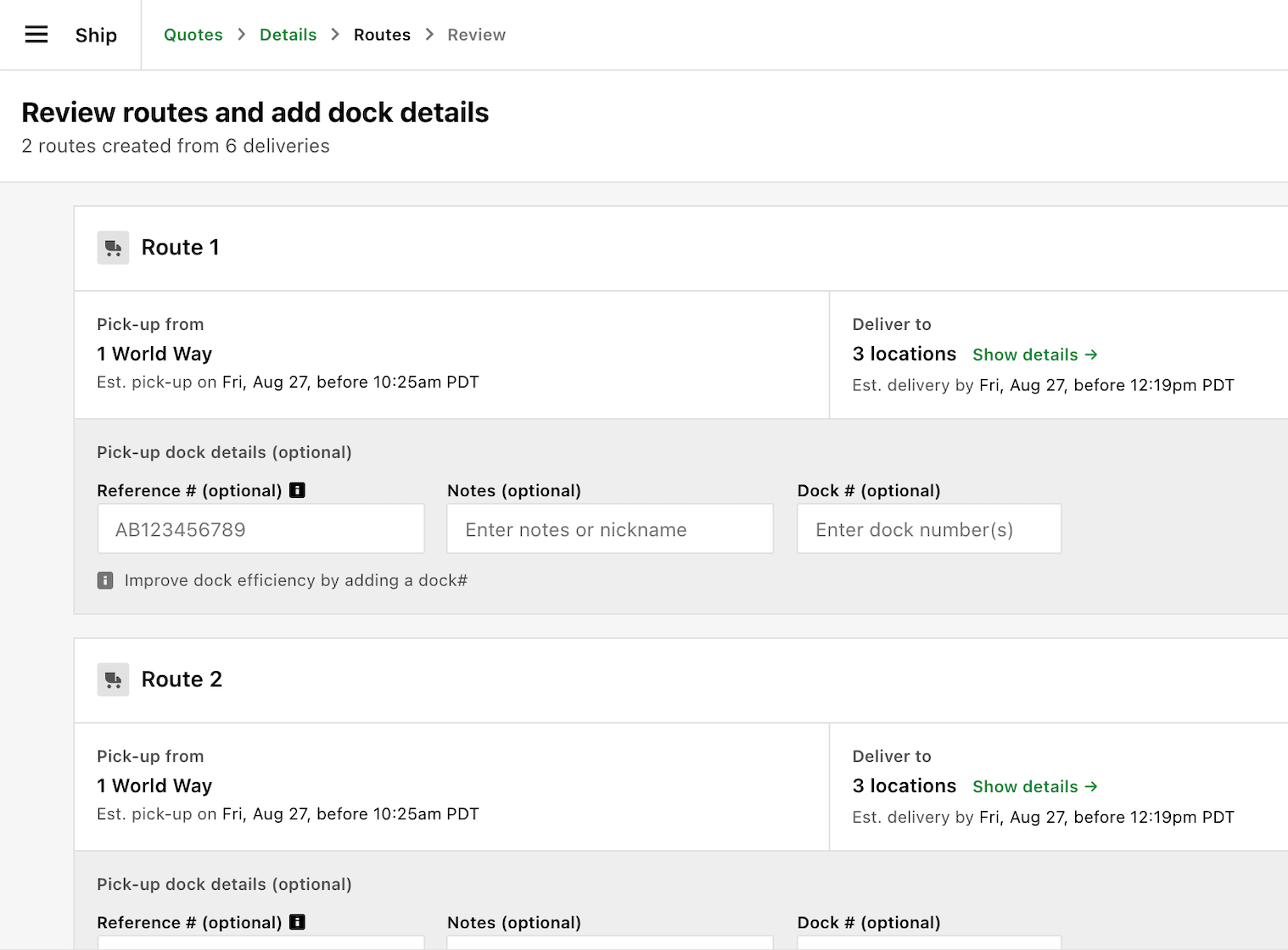This screenshot has height=950, width=1288.
Task: Click Route 2 '3 locations' text
Action: 904,785
